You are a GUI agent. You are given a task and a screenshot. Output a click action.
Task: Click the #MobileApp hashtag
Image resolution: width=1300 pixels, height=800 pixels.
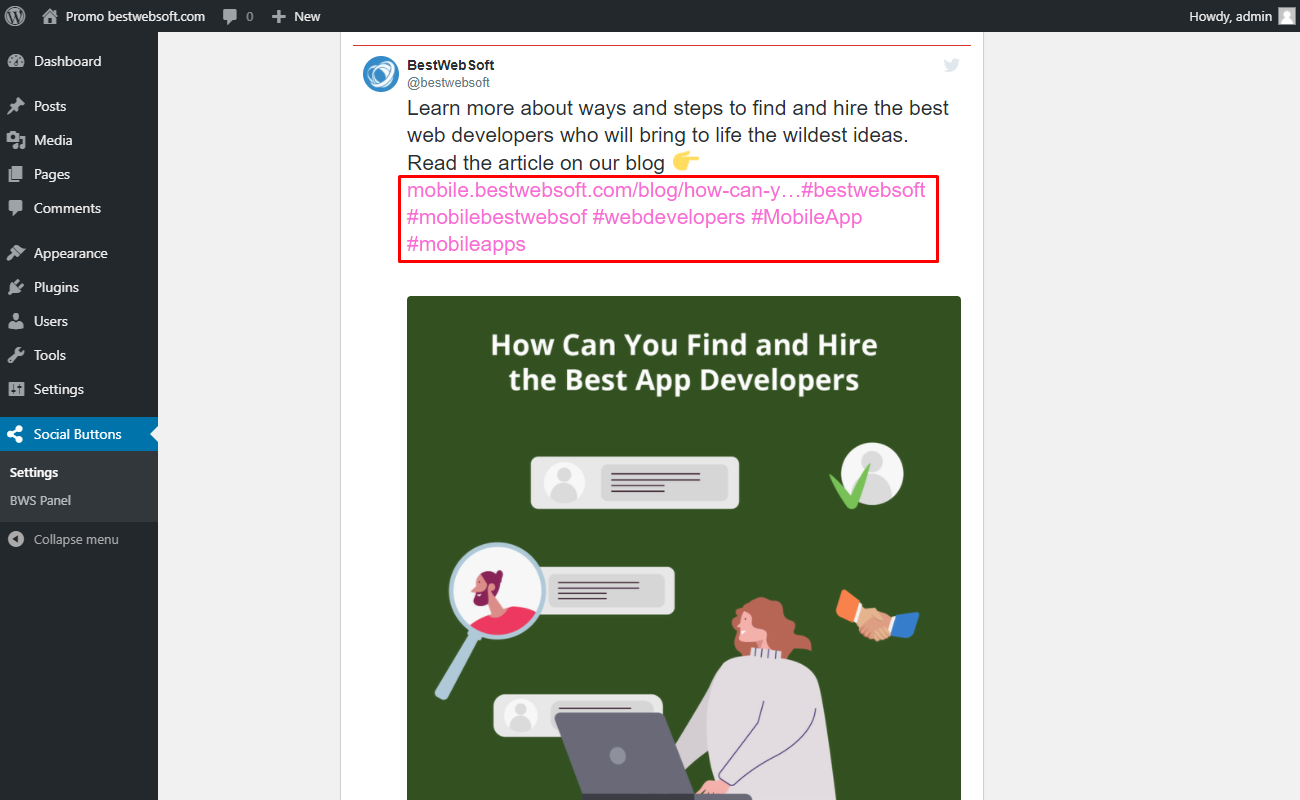[x=807, y=217]
